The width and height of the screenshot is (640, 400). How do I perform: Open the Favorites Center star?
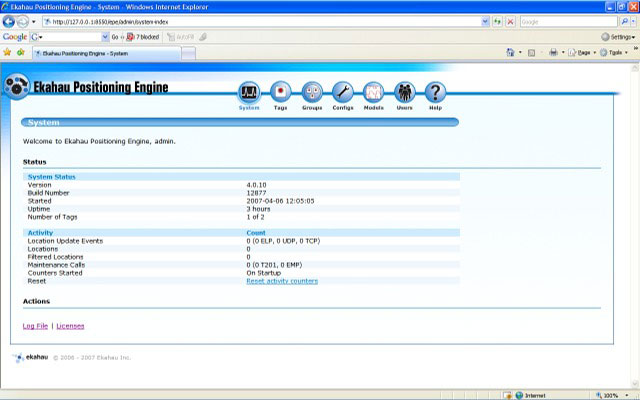pyautogui.click(x=7, y=52)
